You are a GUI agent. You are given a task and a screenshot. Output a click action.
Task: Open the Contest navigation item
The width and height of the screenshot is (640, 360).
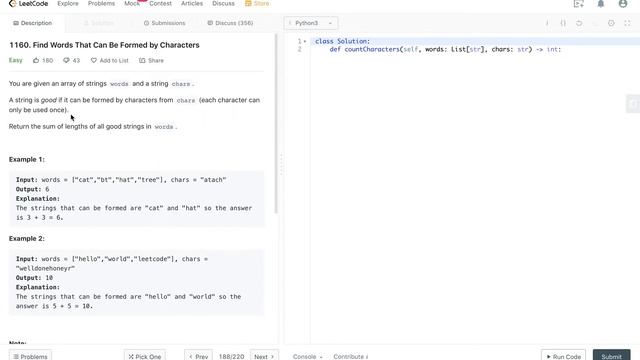(160, 3)
